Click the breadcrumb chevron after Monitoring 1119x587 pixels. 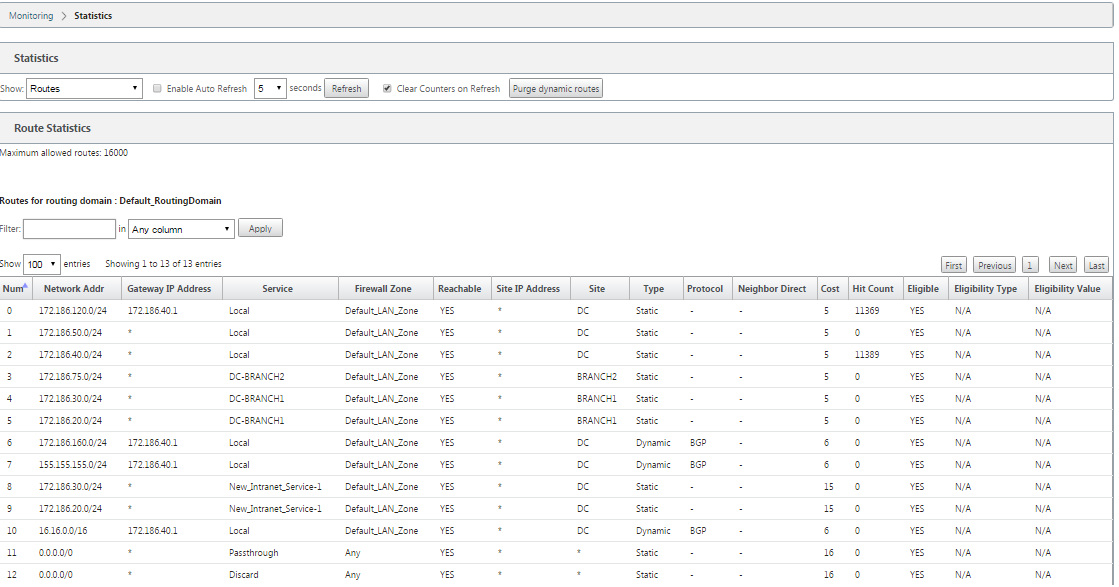click(x=64, y=16)
